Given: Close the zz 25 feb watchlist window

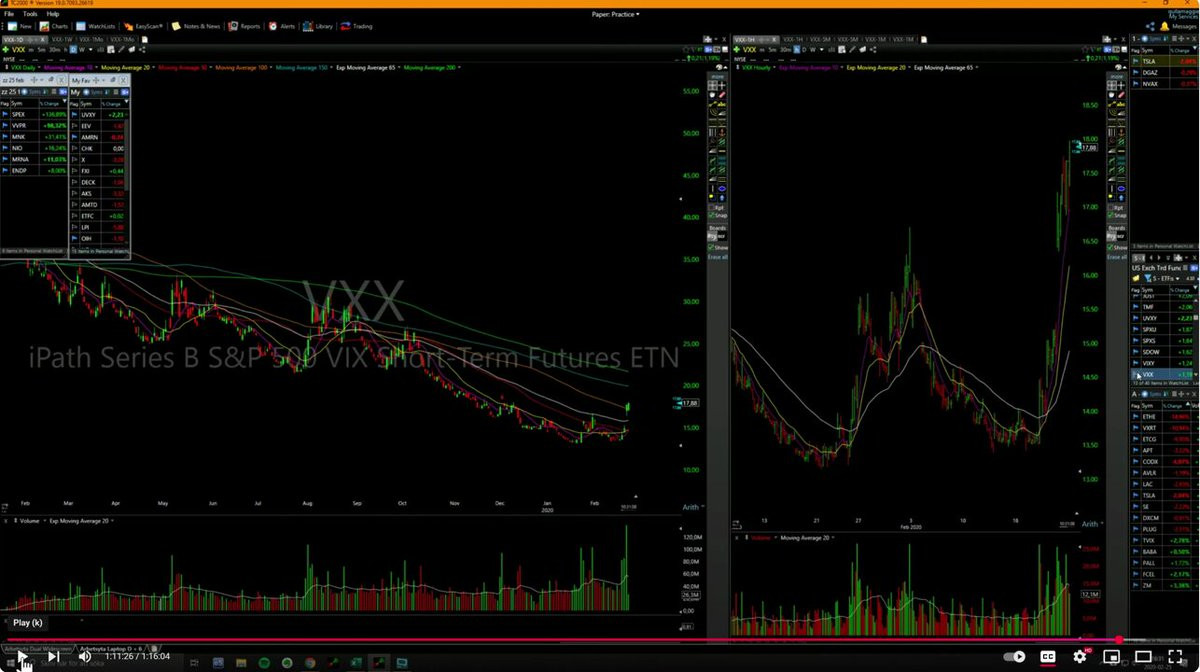Looking at the screenshot, I should (61, 80).
